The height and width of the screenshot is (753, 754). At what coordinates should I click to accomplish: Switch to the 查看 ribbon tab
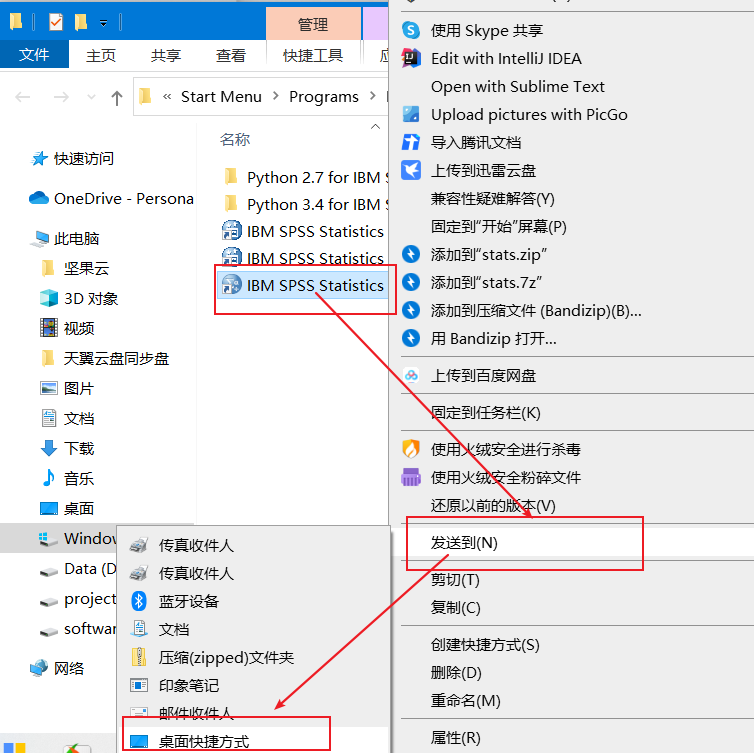point(231,55)
